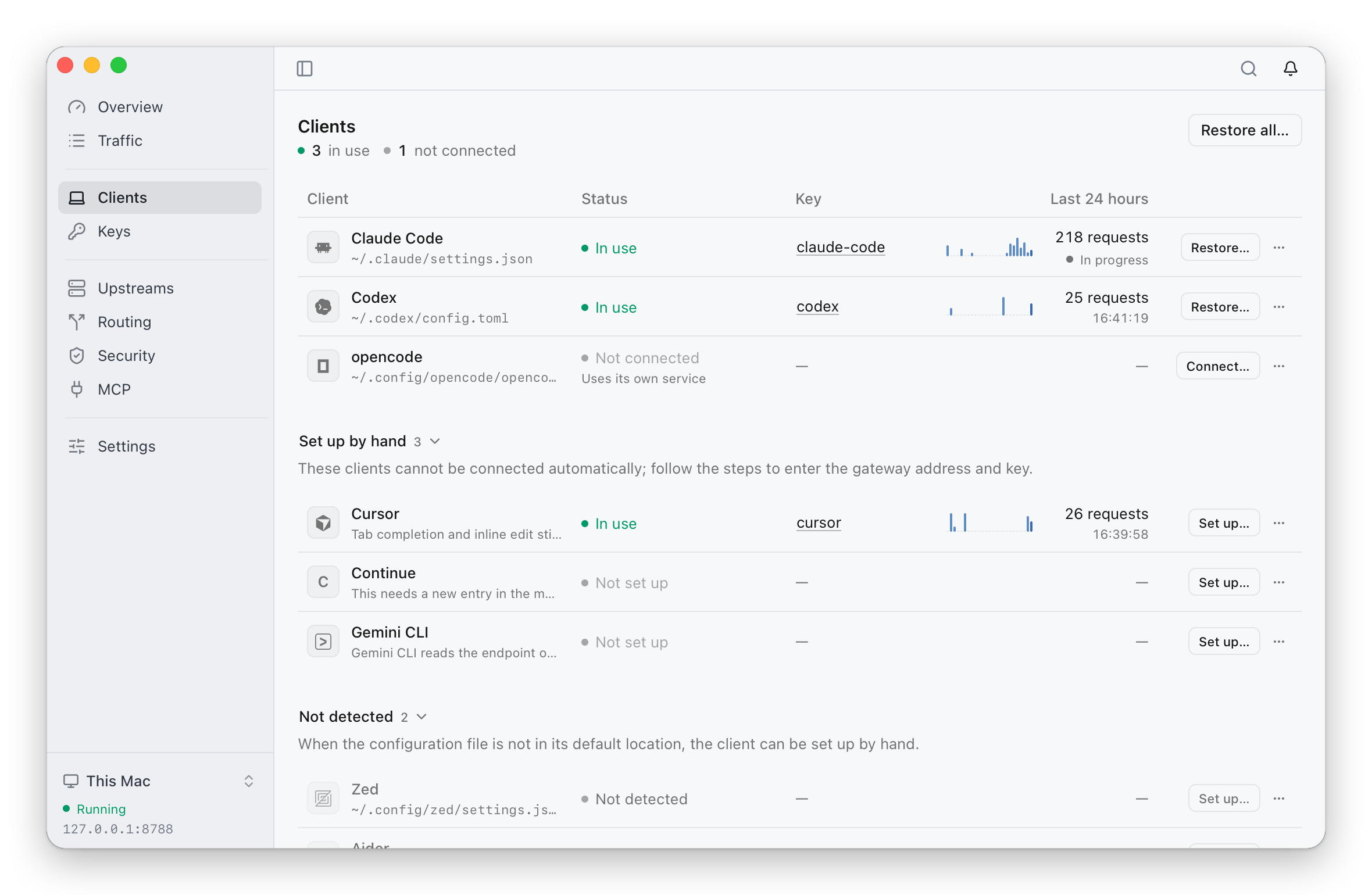Open more options for Claude Code row

pyautogui.click(x=1279, y=248)
